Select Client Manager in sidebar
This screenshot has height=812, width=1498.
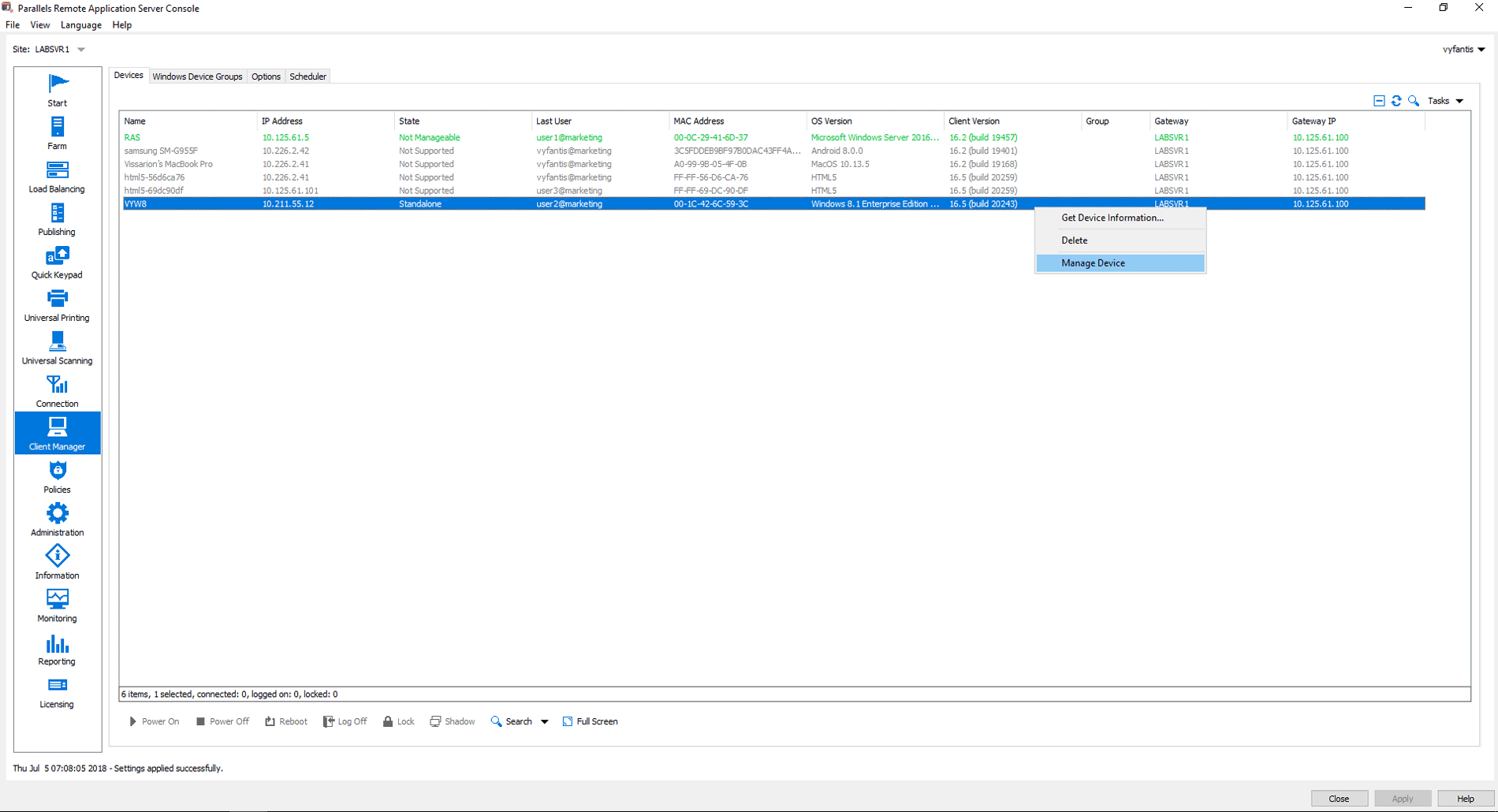pos(57,433)
